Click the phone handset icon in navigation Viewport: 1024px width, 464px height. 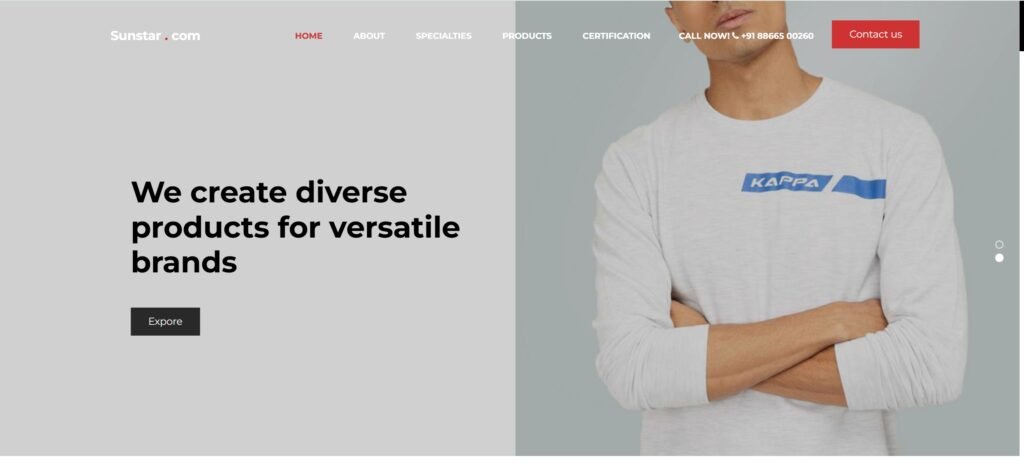735,35
